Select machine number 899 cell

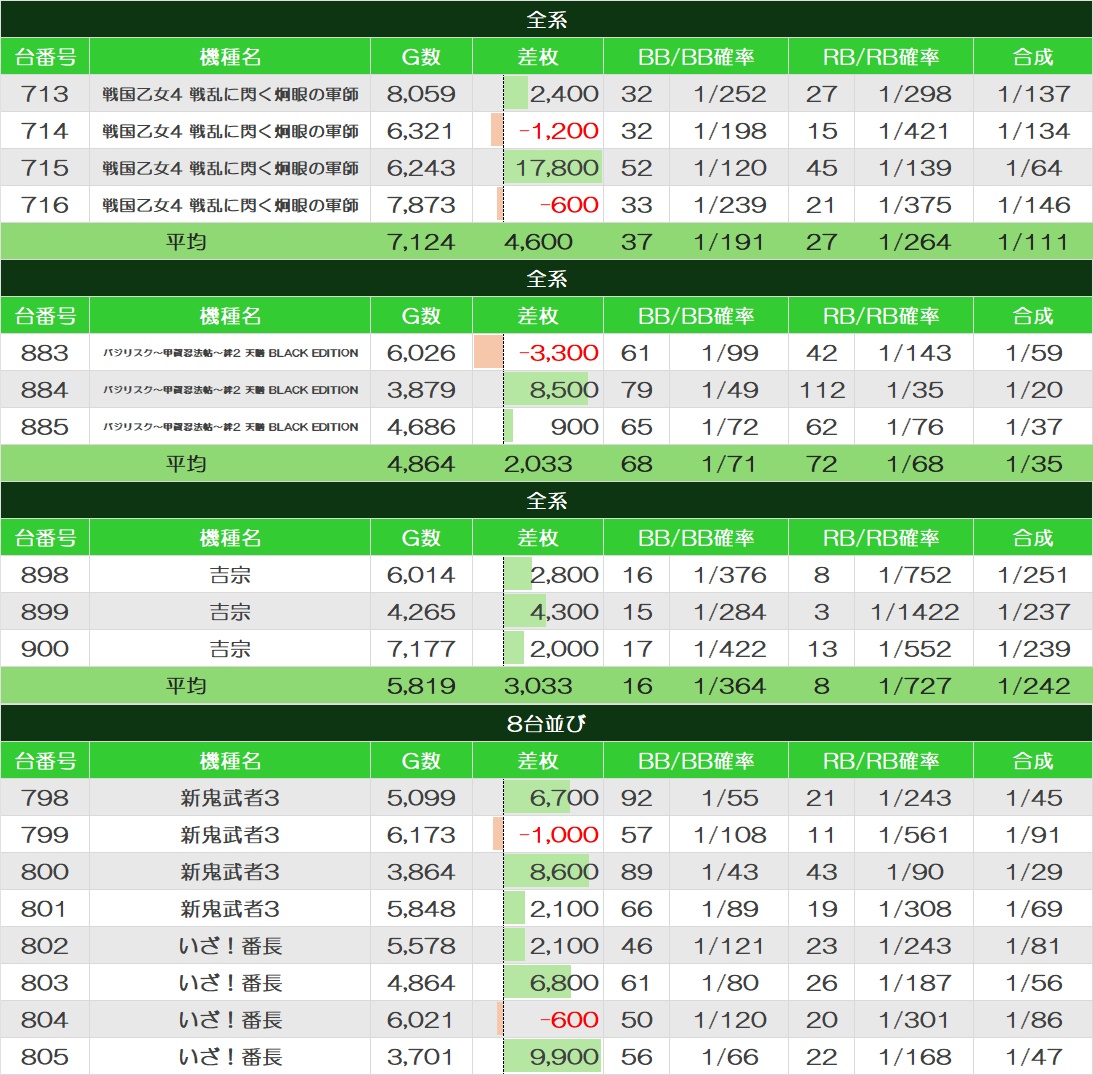pos(45,611)
